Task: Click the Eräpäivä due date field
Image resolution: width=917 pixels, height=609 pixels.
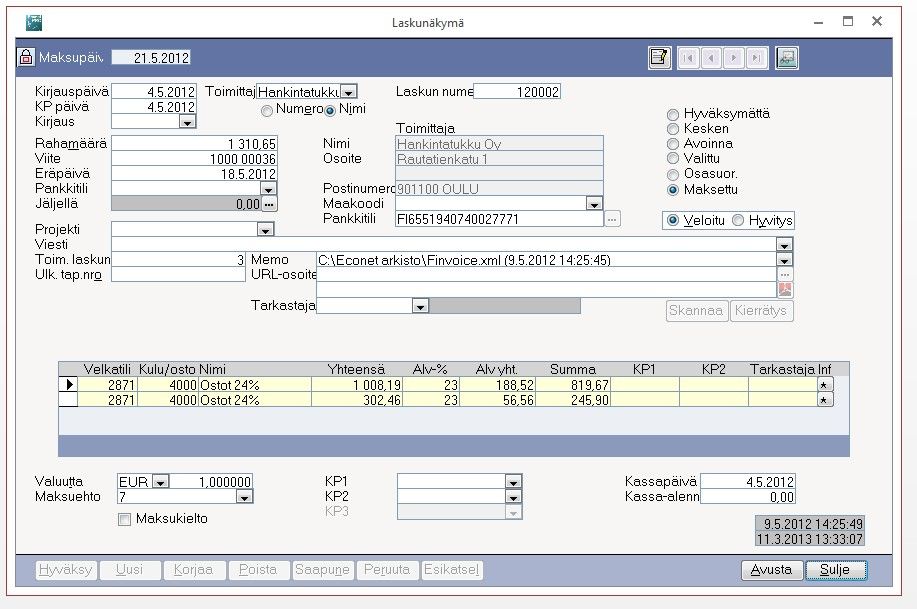Action: click(x=194, y=174)
